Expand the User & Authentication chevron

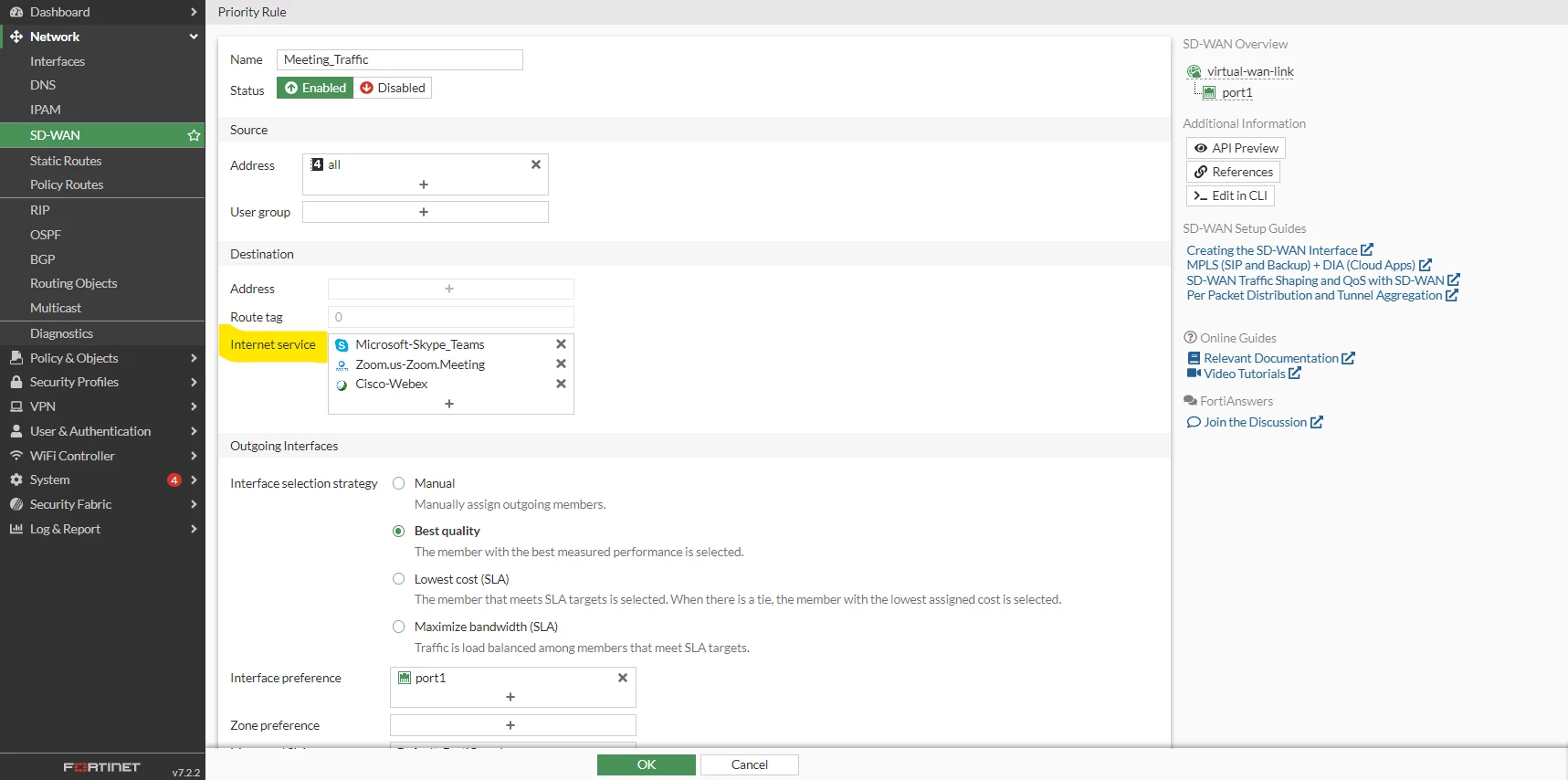[194, 431]
